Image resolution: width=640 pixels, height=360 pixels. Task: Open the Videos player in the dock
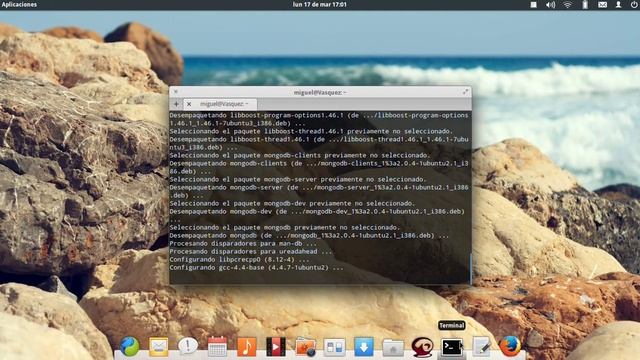[276, 347]
